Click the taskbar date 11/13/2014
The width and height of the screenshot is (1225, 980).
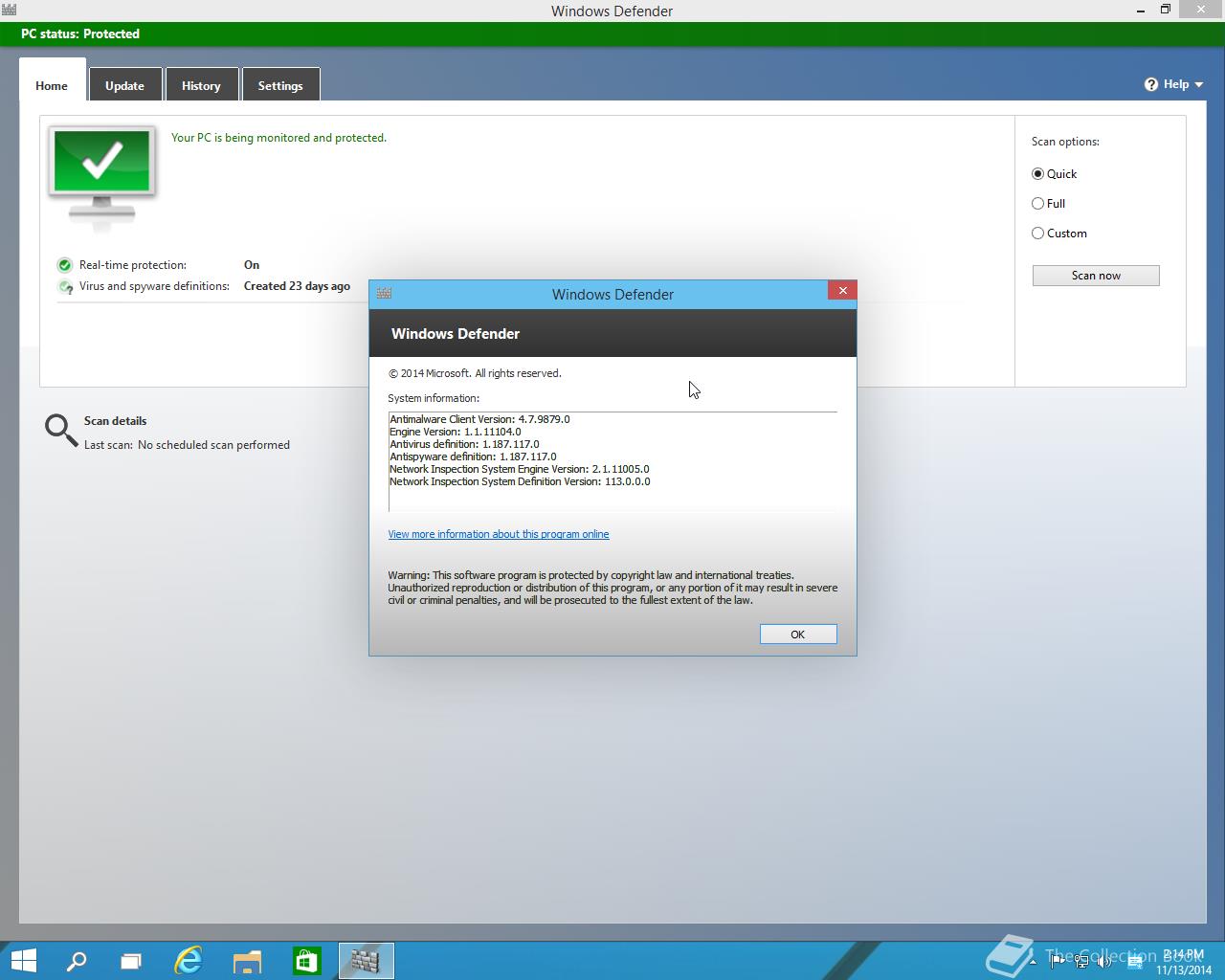pyautogui.click(x=1183, y=969)
